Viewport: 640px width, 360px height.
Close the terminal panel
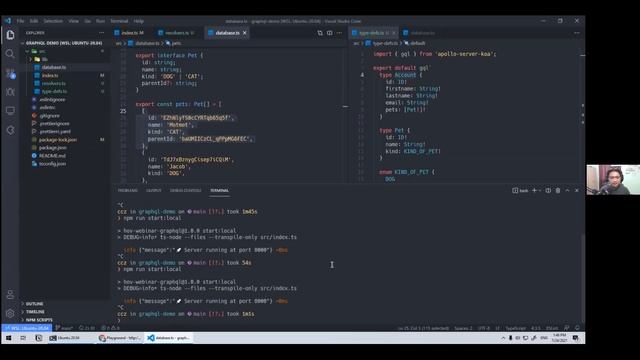coord(577,190)
